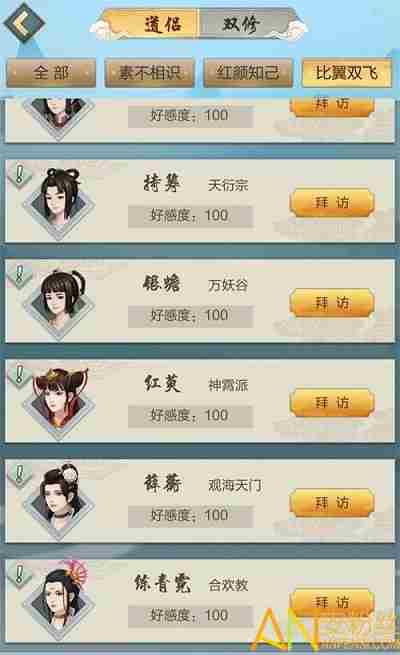Click 拜访 button for 观海天门 companion
Viewport: 400px width, 655px height.
tap(332, 503)
